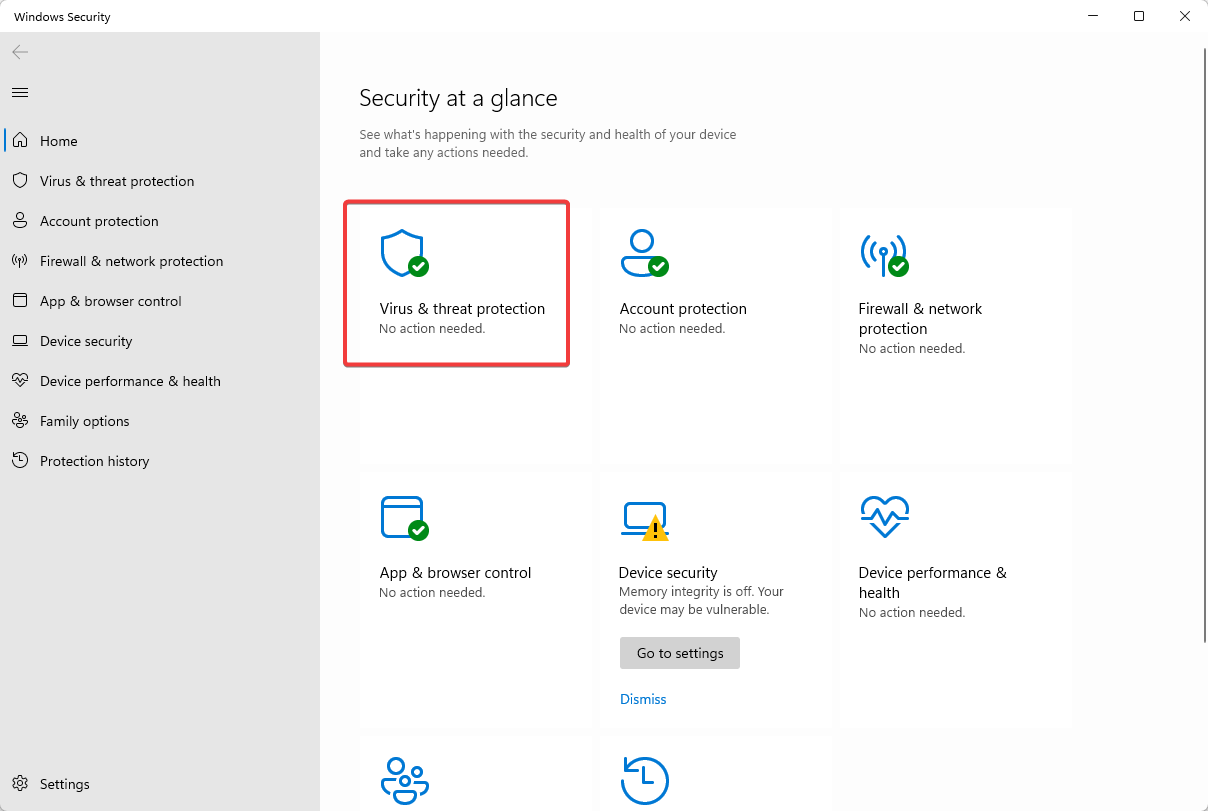1208x811 pixels.
Task: Select App & browser control sidebar item
Action: [x=110, y=301]
